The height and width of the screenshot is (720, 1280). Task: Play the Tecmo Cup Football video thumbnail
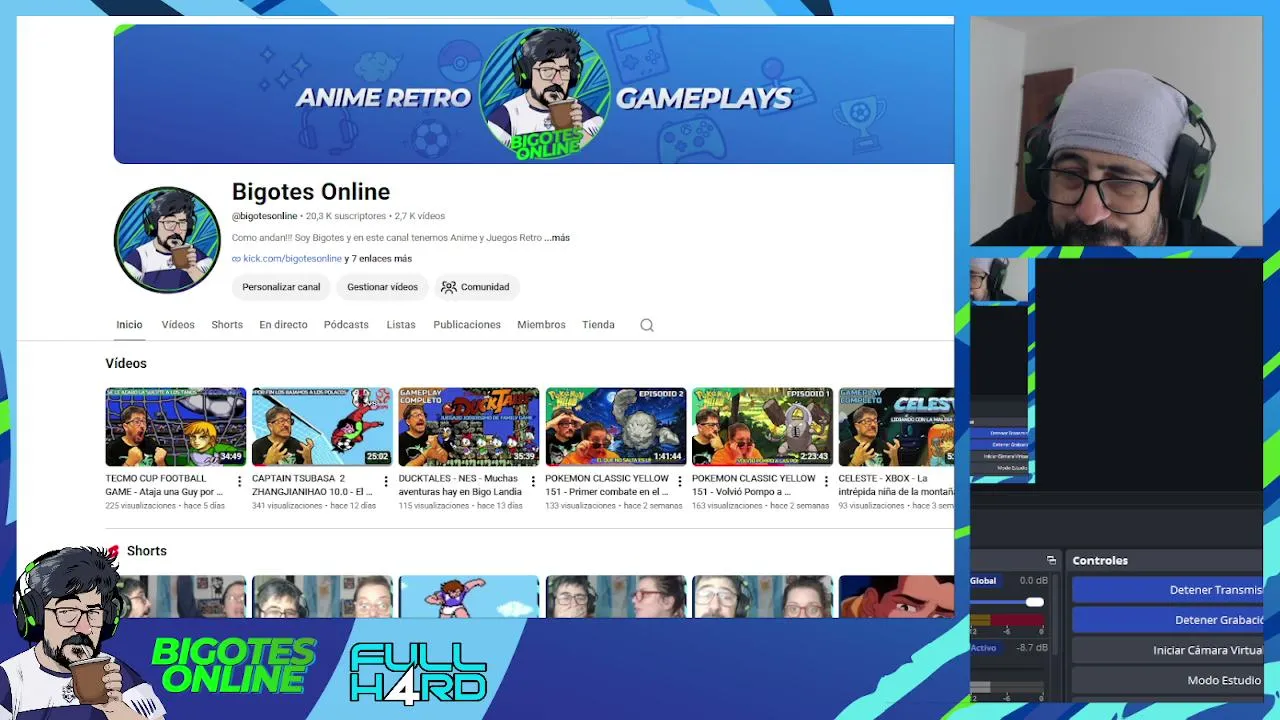(175, 427)
